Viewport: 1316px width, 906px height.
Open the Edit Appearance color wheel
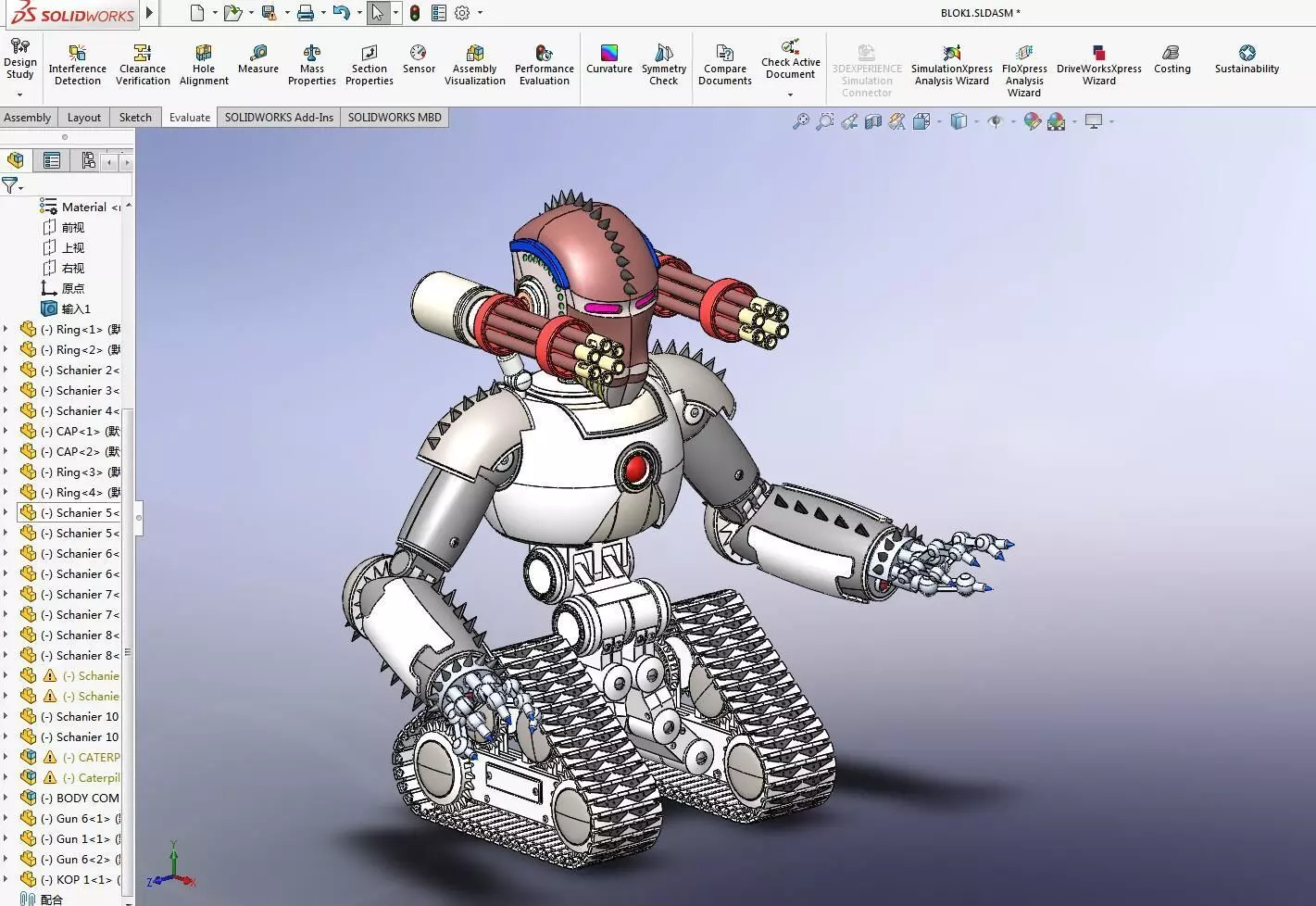pos(1032,121)
